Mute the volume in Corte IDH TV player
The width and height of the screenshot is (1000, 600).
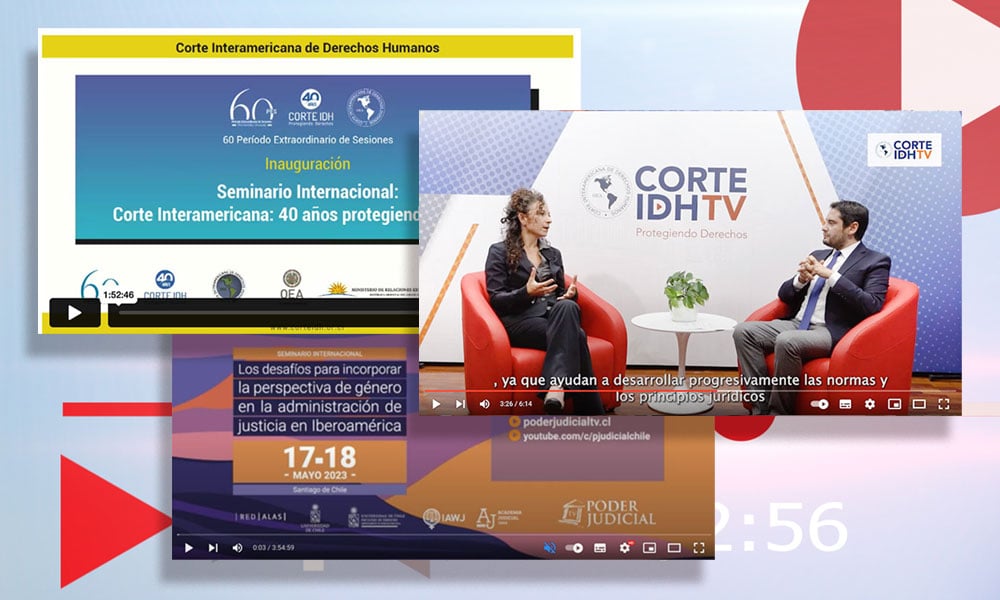click(485, 404)
